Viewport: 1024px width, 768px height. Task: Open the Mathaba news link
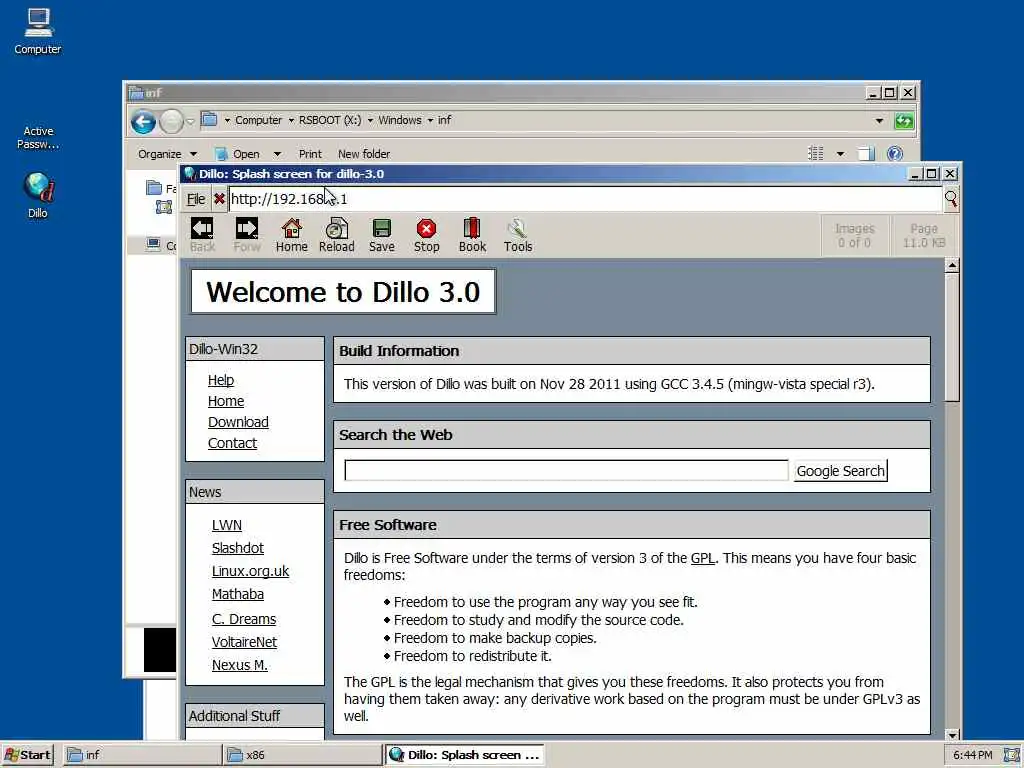coord(238,594)
